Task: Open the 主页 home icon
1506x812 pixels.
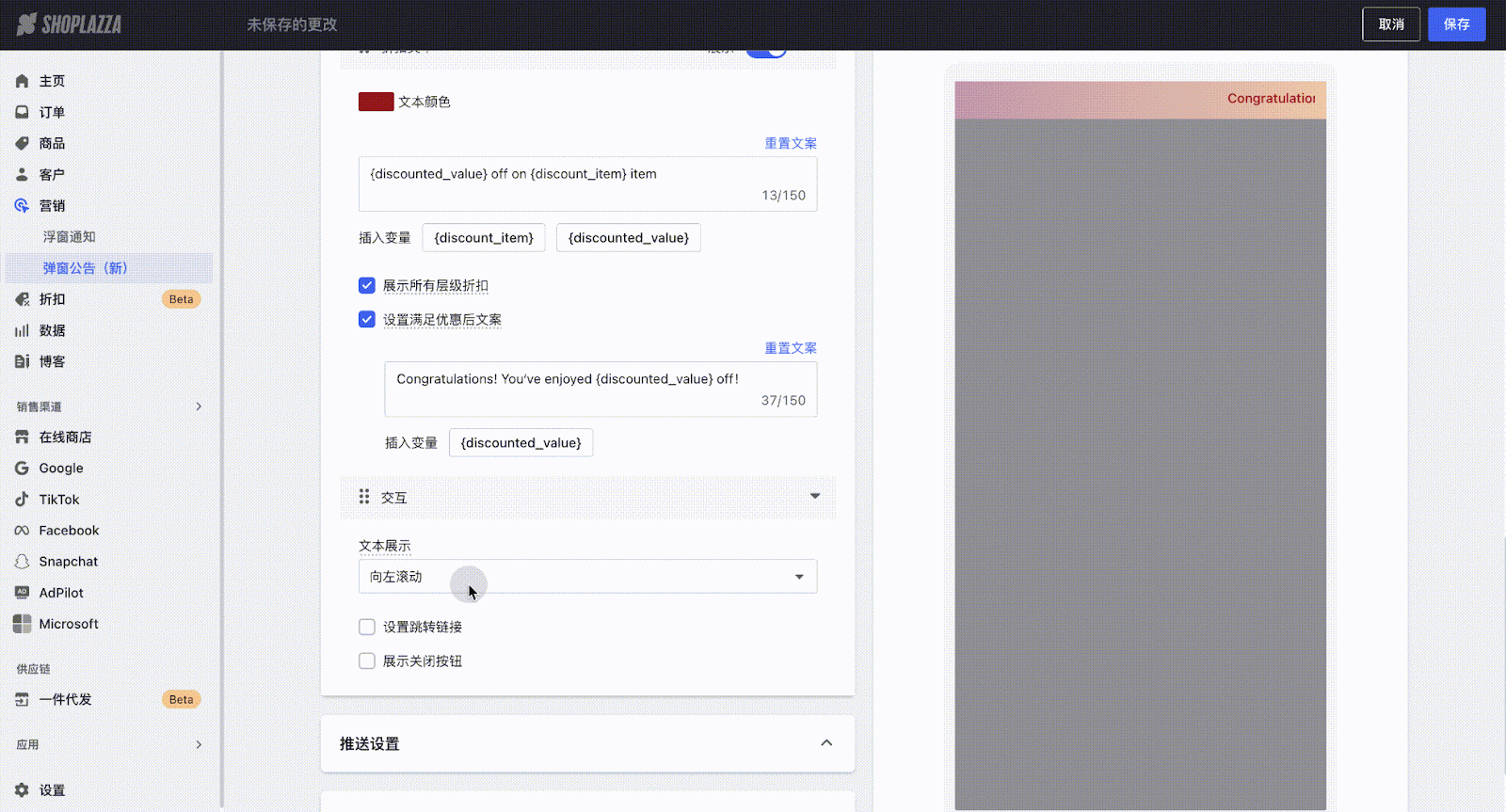Action: tap(22, 81)
